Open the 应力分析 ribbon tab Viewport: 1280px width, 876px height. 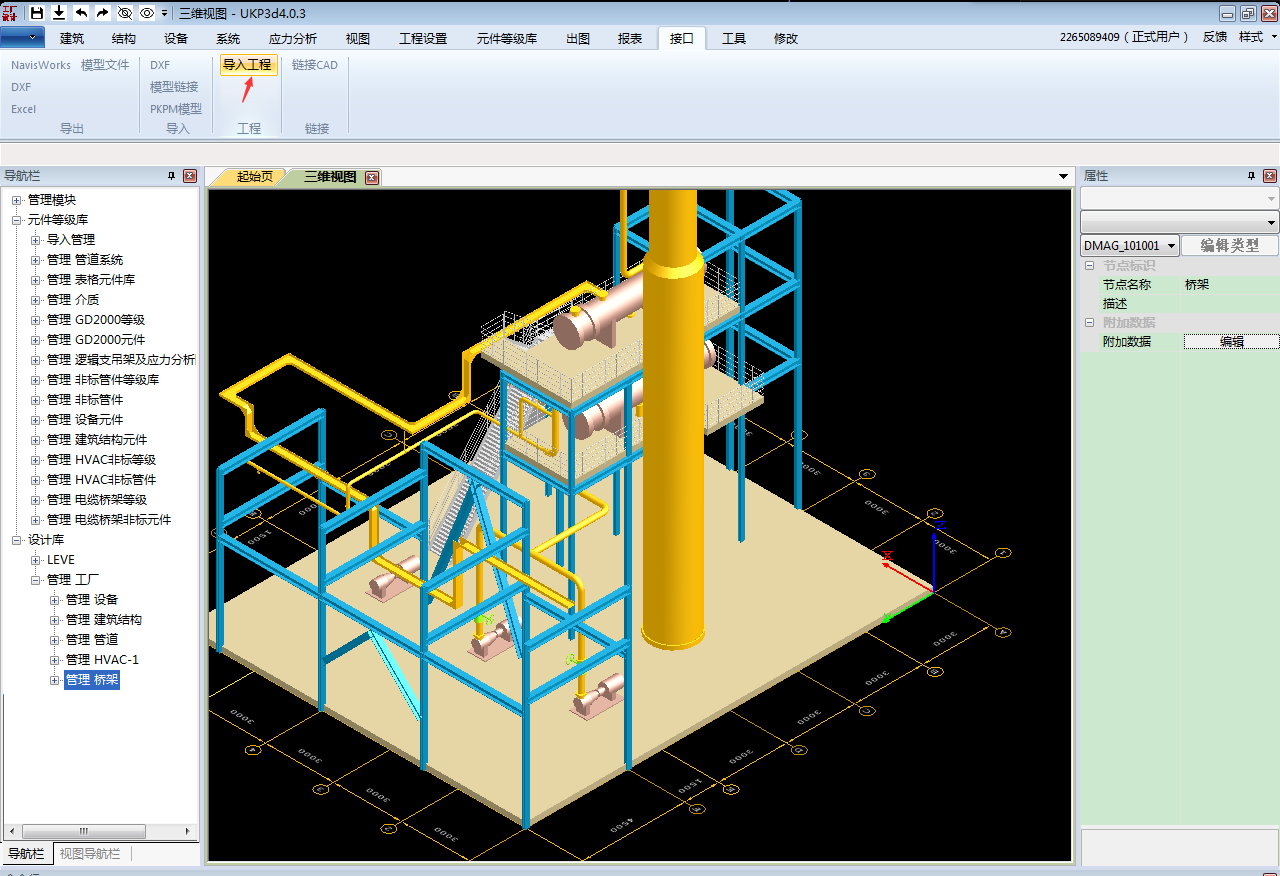tap(292, 39)
